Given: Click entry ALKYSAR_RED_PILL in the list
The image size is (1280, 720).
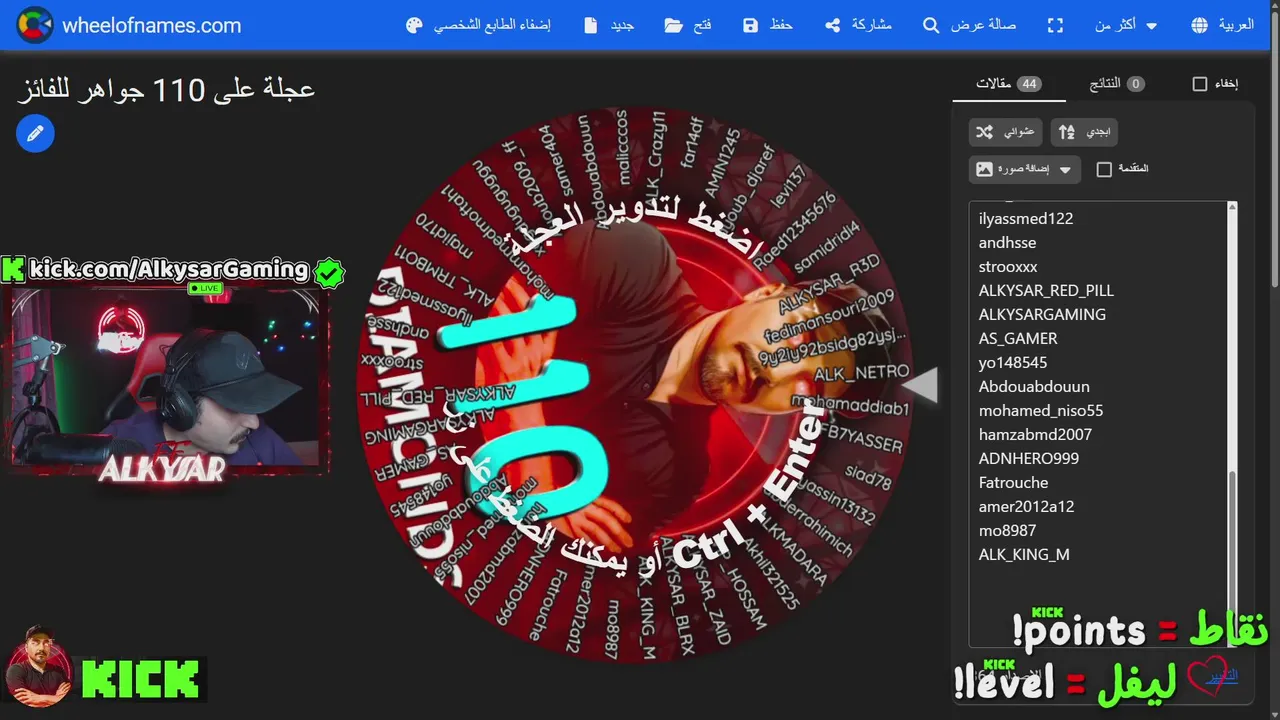Looking at the screenshot, I should click(1046, 290).
